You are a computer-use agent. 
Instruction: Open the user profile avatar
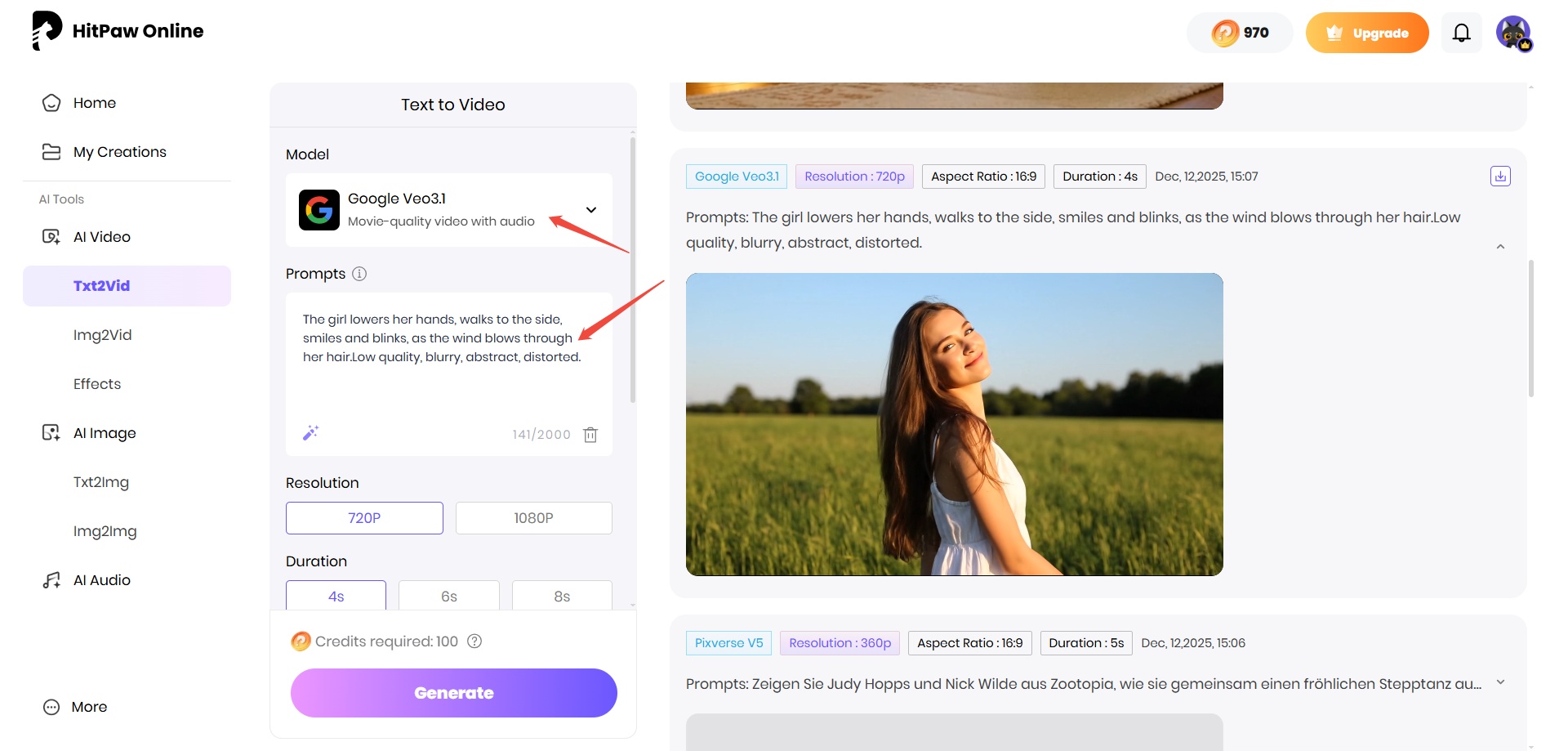click(x=1512, y=33)
